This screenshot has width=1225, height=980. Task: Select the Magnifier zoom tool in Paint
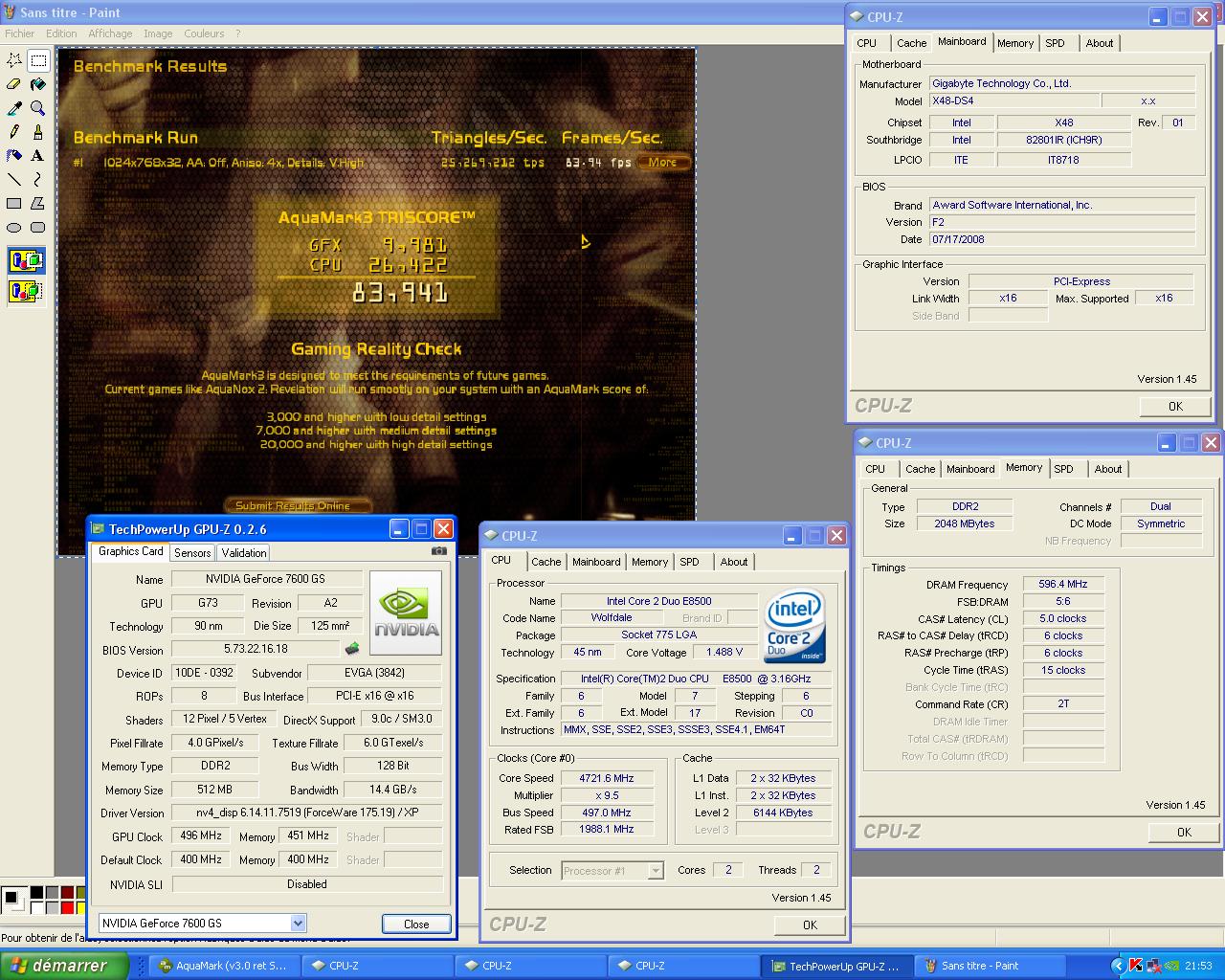38,108
